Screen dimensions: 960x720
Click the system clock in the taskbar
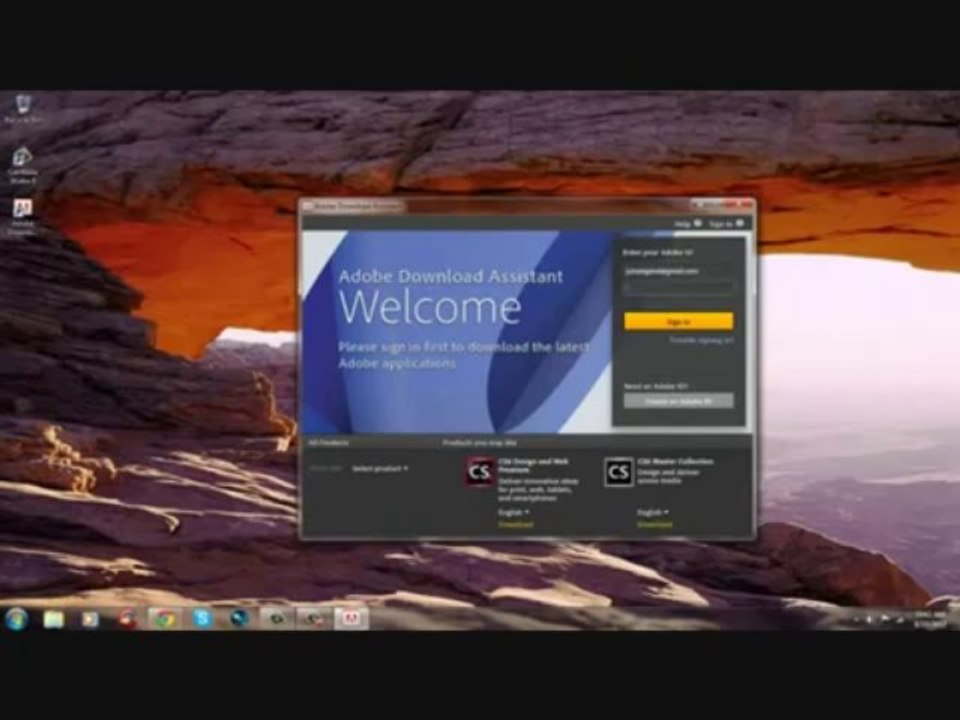coord(930,619)
